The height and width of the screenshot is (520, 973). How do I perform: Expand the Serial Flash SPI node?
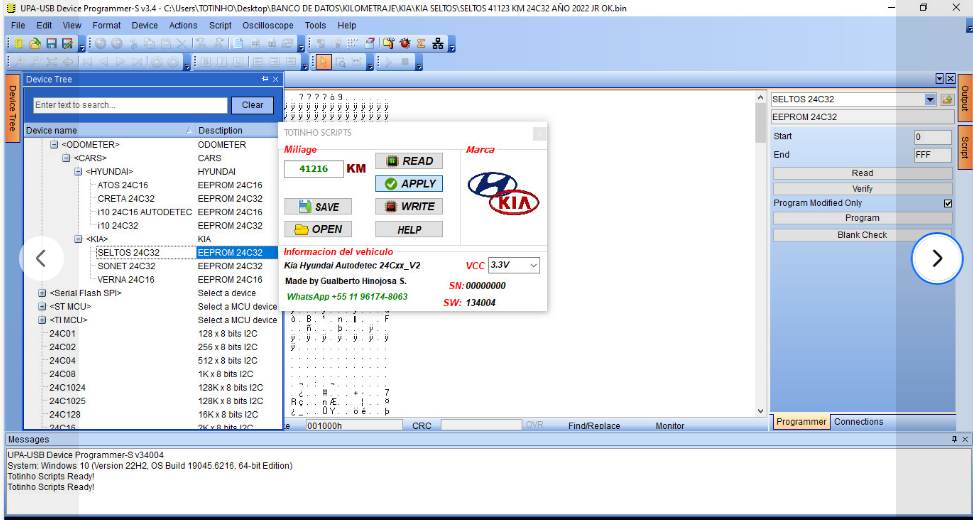[x=41, y=293]
